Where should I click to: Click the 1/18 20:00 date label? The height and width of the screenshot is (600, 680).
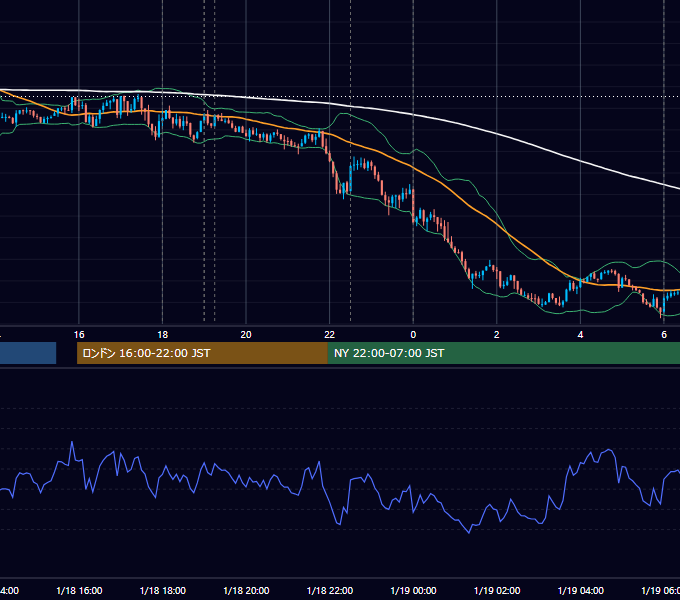pyautogui.click(x=246, y=590)
